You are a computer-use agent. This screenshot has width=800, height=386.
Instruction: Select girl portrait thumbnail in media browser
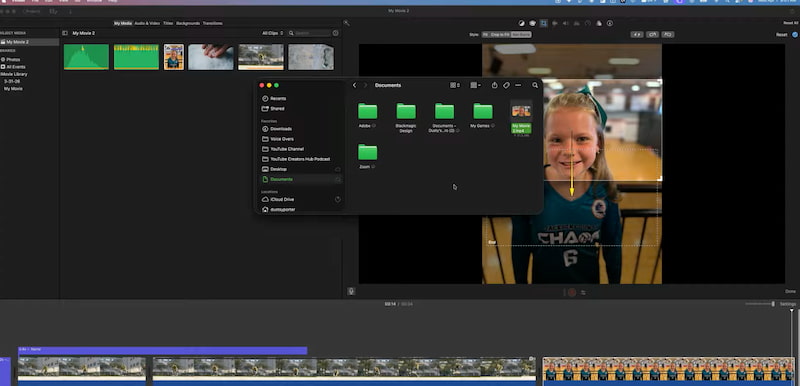(174, 57)
